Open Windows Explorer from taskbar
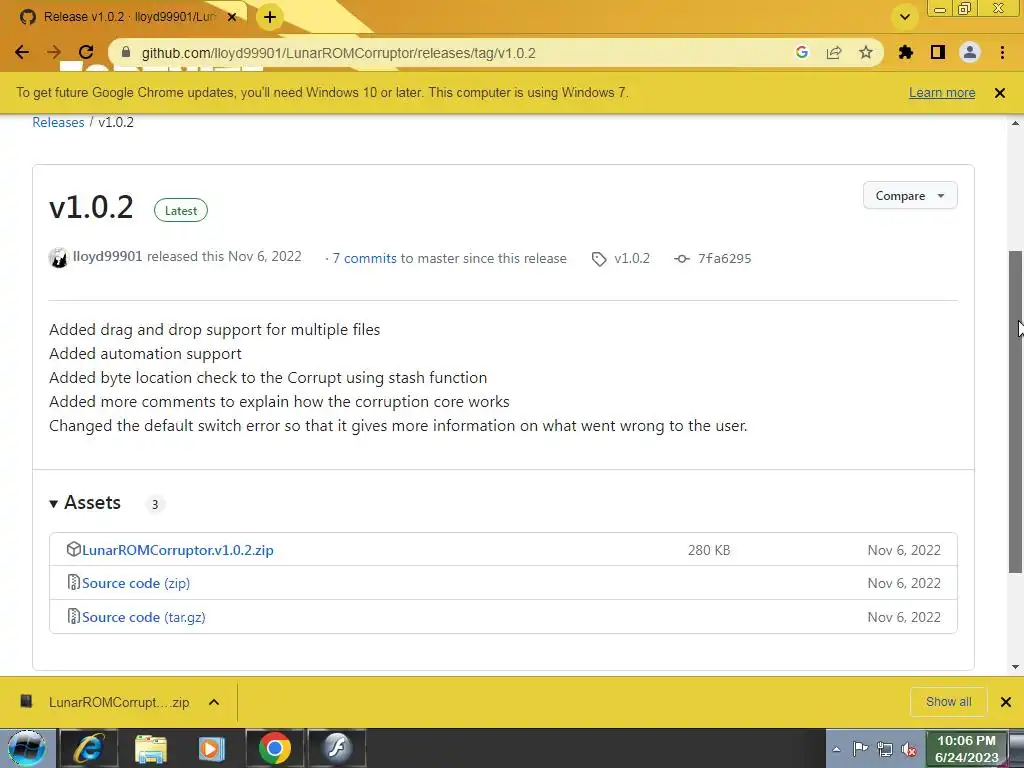Screen dimensions: 1024x768 point(151,748)
